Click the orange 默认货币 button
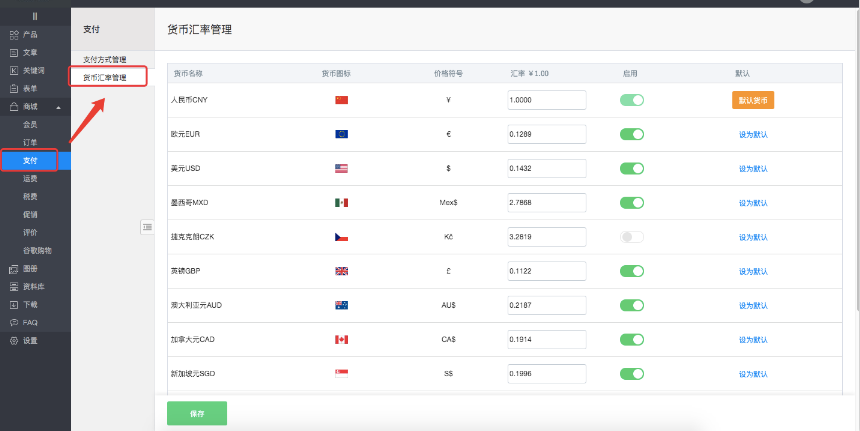 pos(753,100)
